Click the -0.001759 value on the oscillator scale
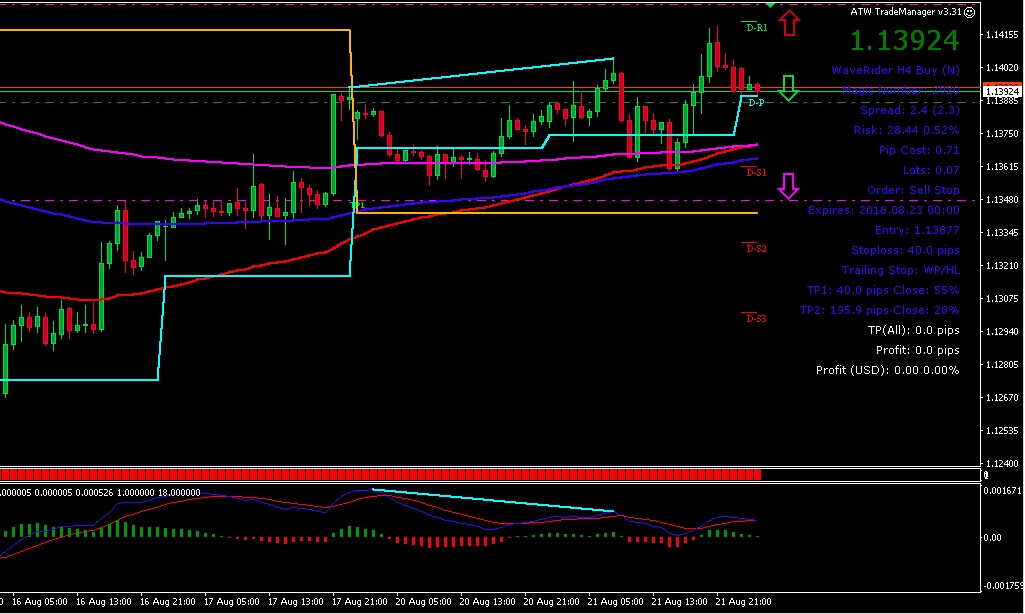The height and width of the screenshot is (614, 1025). 1002,586
